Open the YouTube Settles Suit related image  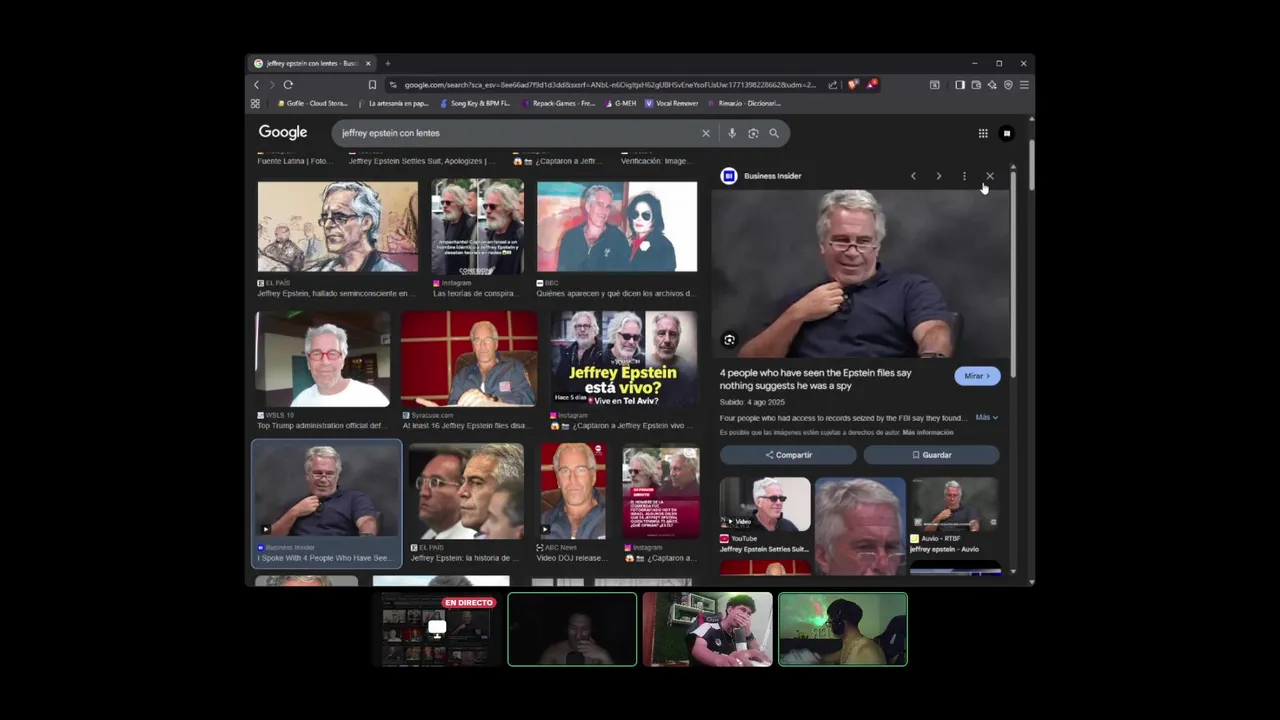click(x=765, y=504)
